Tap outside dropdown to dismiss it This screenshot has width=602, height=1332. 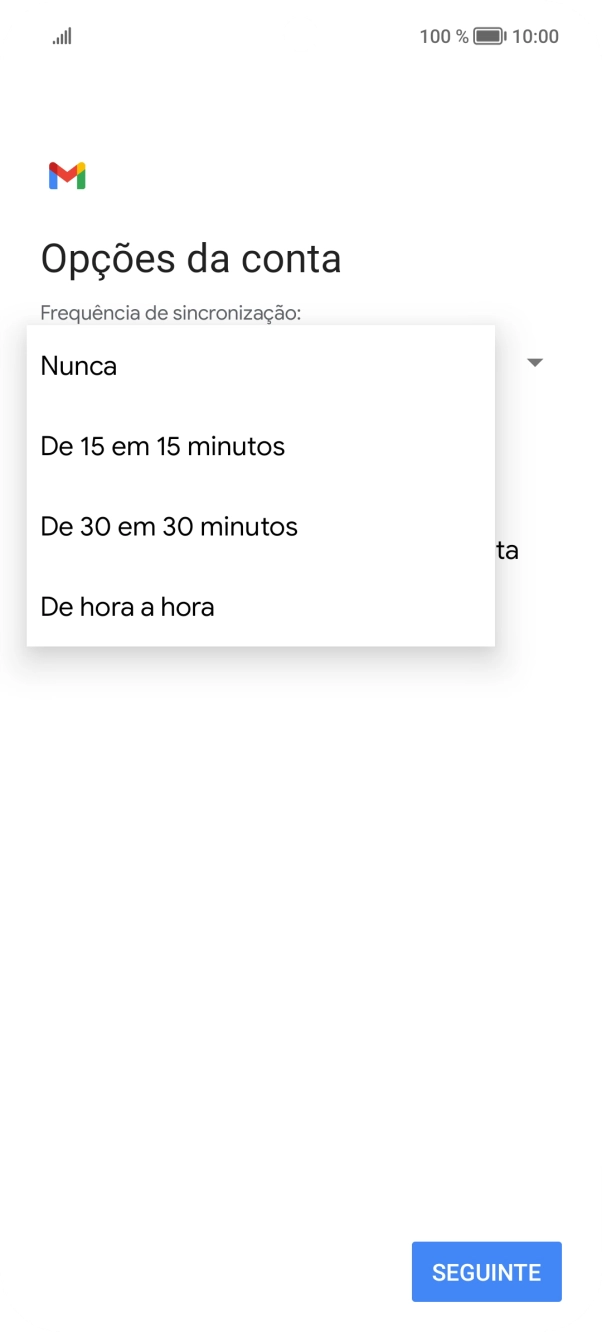tap(300, 900)
